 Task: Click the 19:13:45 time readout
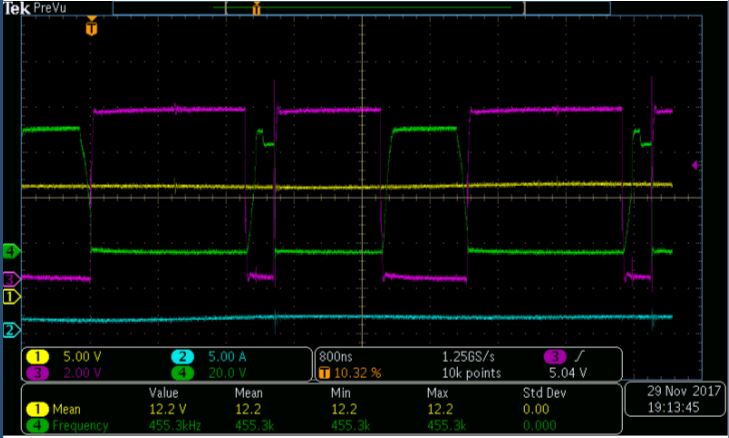click(x=674, y=408)
